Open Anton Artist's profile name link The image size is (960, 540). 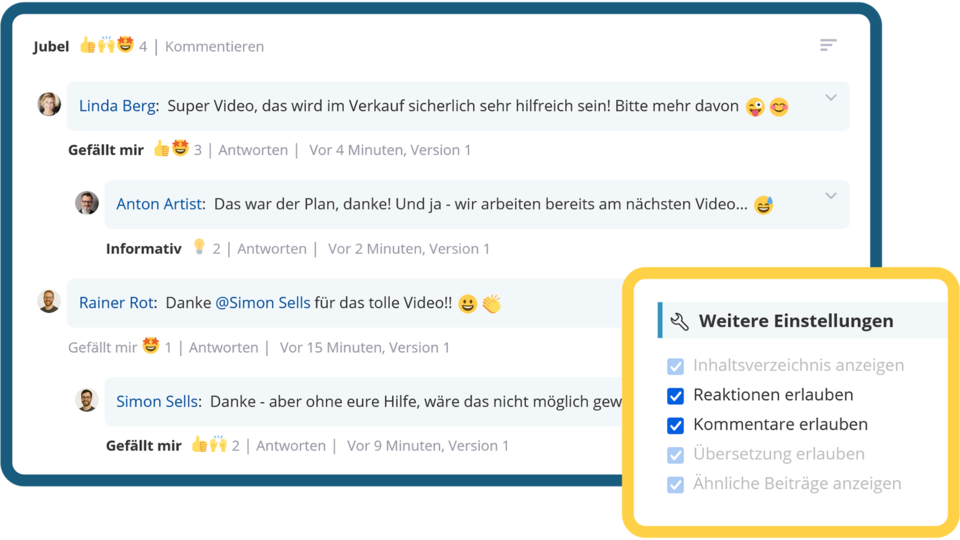click(x=159, y=204)
